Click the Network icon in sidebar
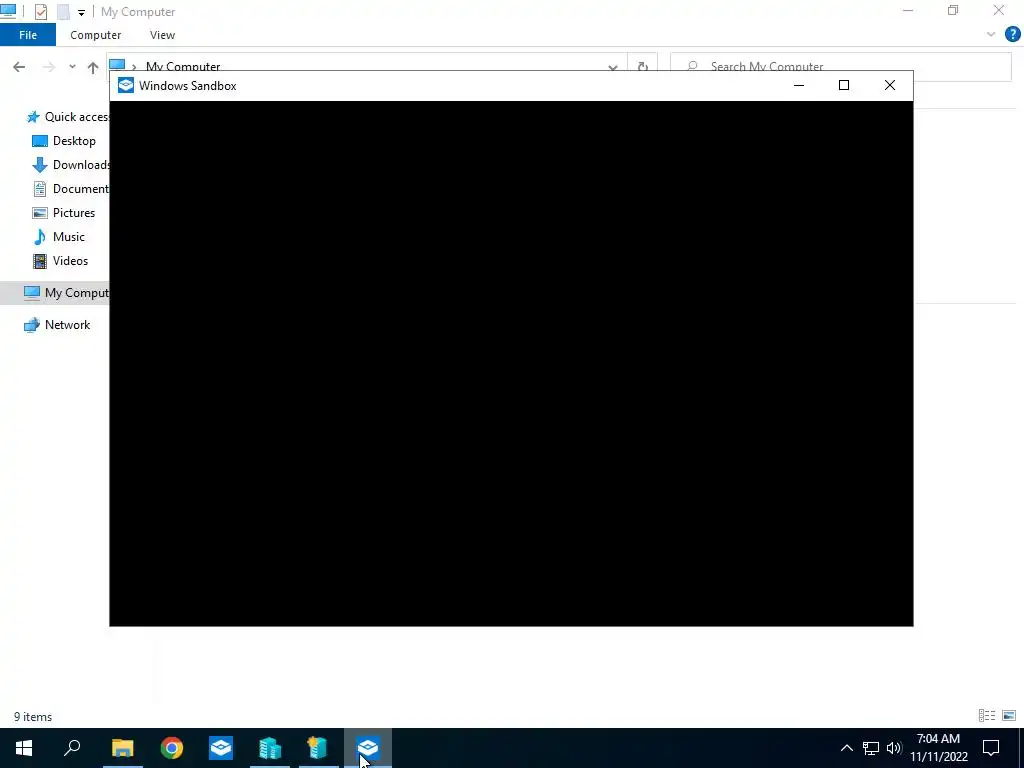 tap(31, 325)
